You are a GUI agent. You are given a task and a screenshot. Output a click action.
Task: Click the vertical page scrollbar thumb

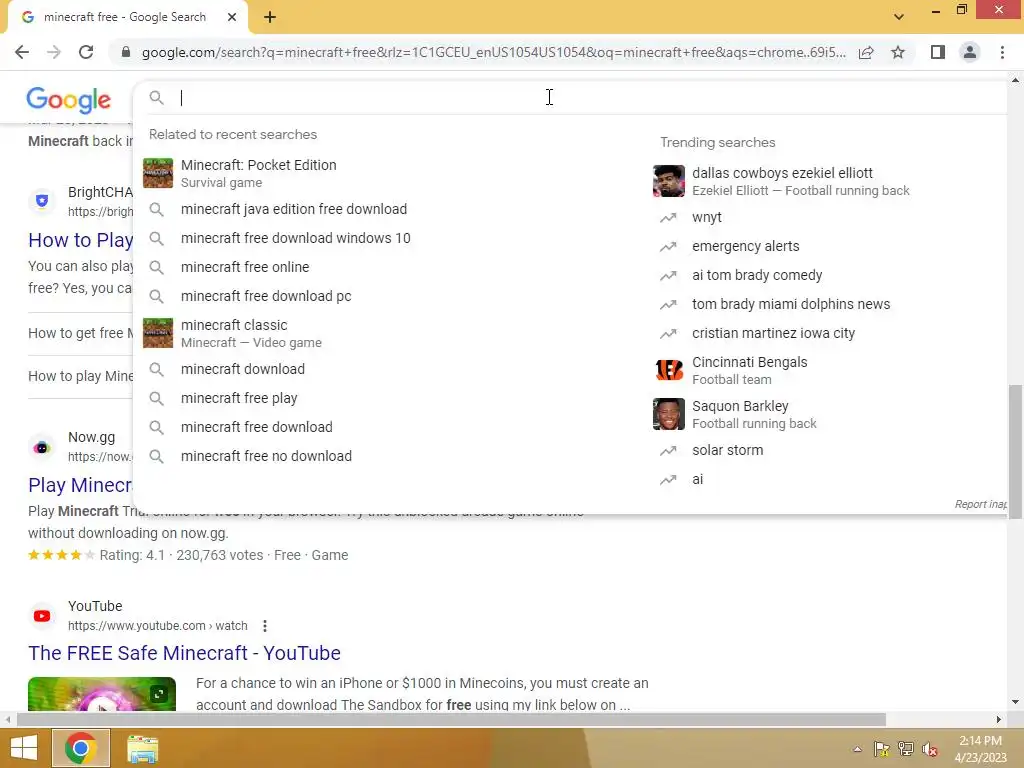pos(1015,452)
